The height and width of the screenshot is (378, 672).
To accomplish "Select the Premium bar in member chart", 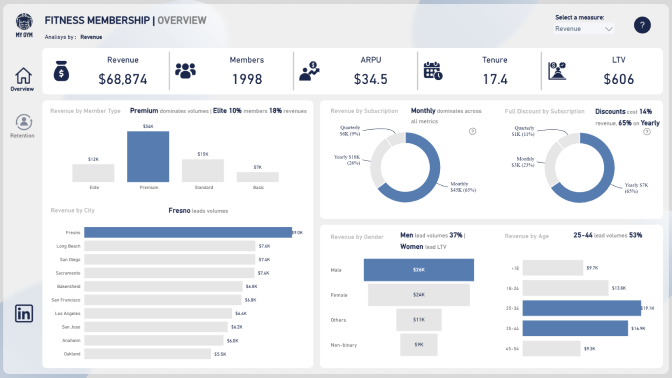I will (148, 157).
